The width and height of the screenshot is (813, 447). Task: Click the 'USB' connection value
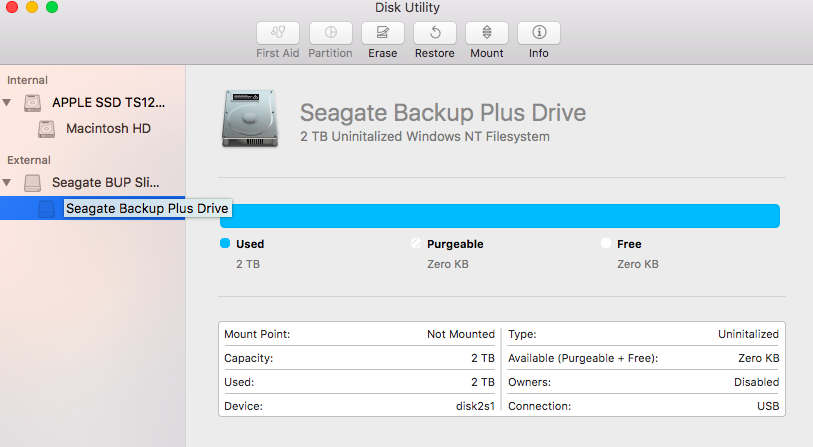[x=768, y=406]
